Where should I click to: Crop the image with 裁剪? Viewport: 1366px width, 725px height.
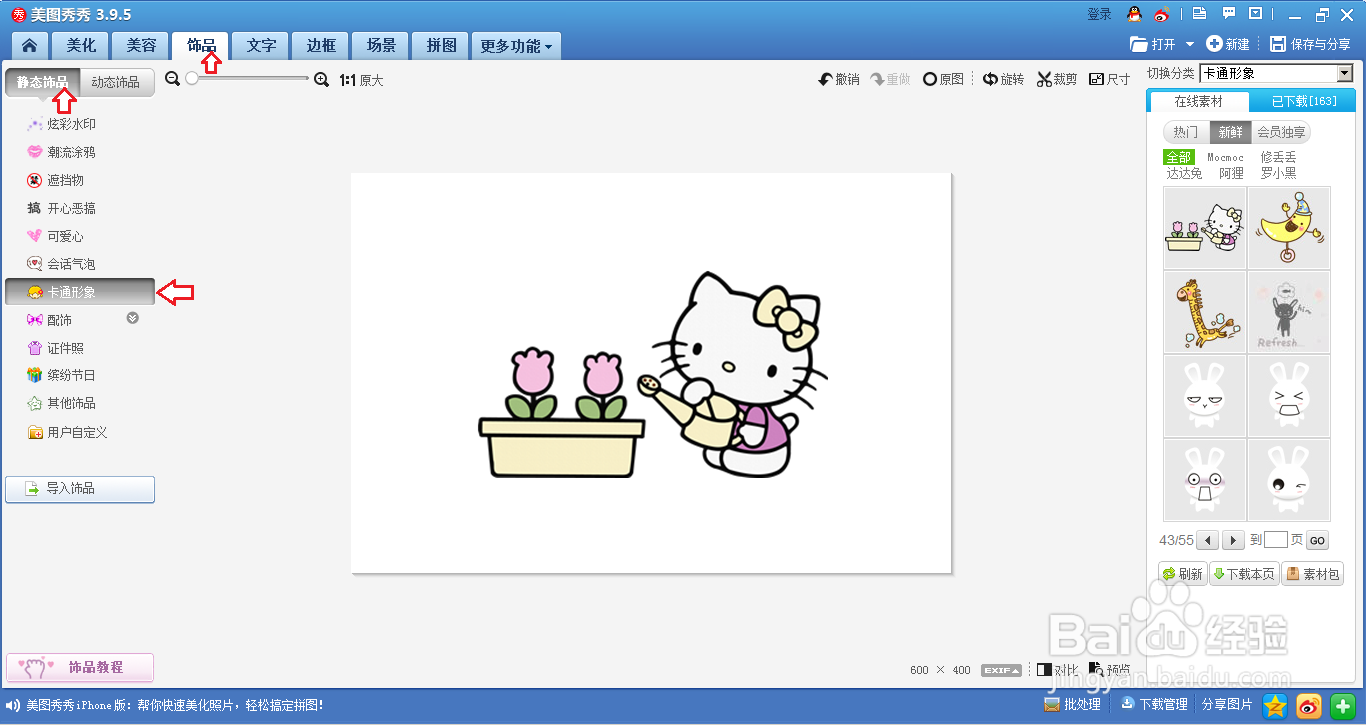point(1057,79)
